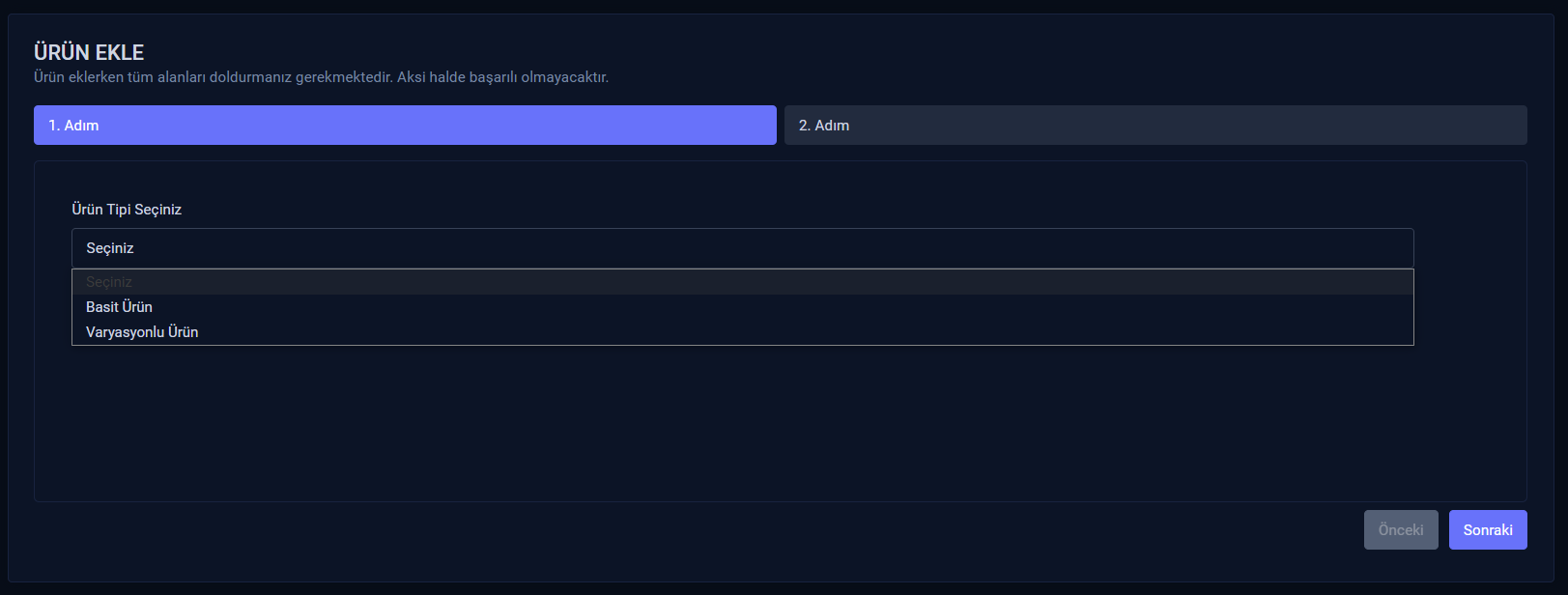This screenshot has height=595, width=1568.
Task: Advance to the next step using the purple button
Action: 1487,530
